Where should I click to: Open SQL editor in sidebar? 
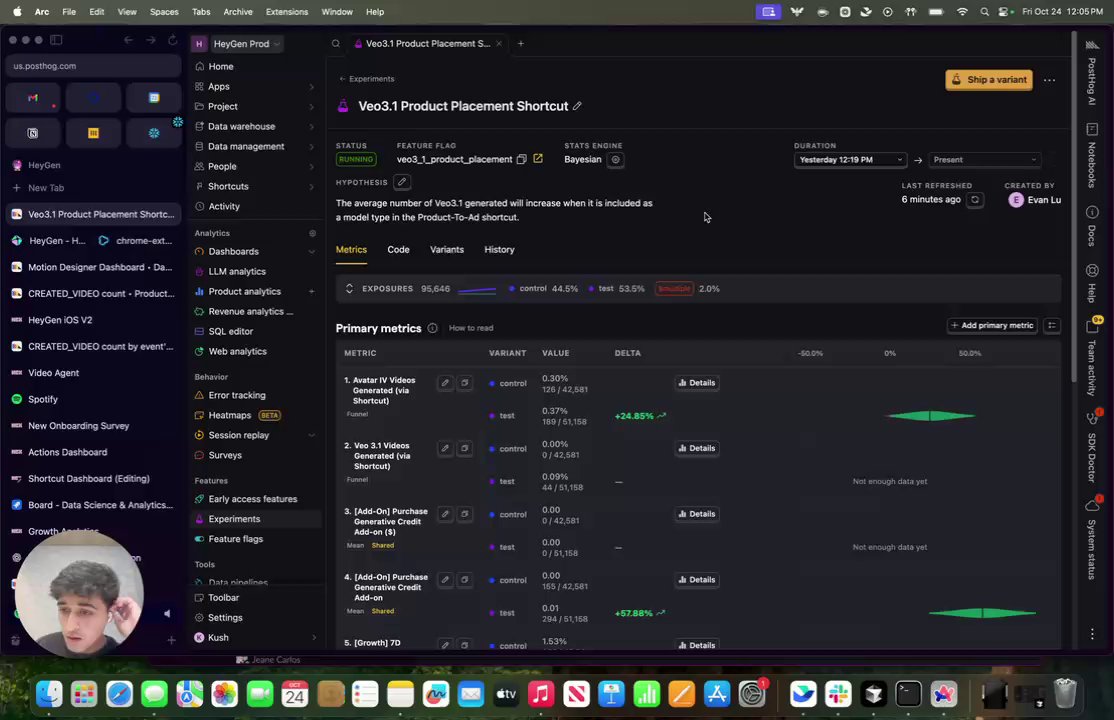[x=230, y=331]
